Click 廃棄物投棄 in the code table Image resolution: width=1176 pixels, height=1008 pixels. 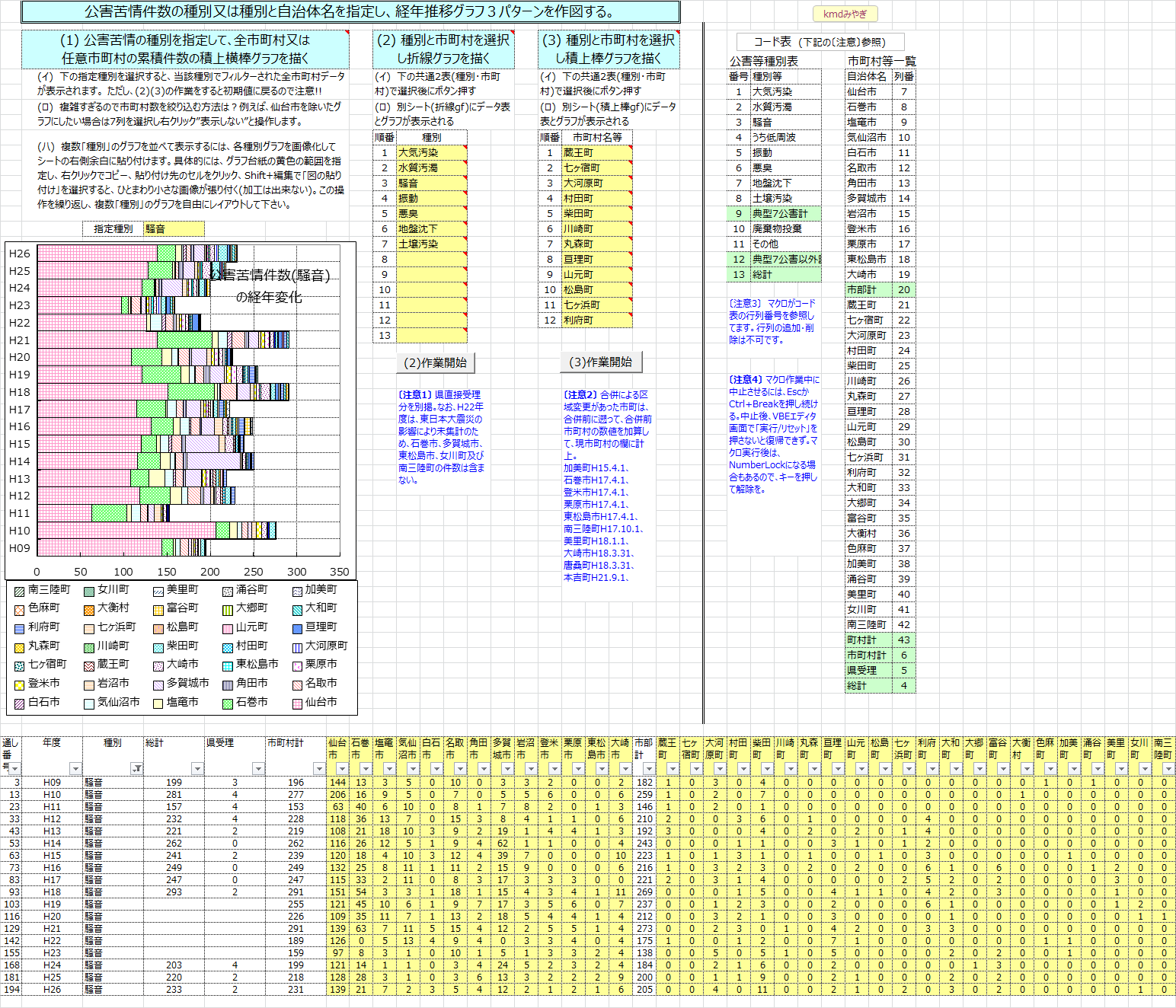pyautogui.click(x=786, y=228)
